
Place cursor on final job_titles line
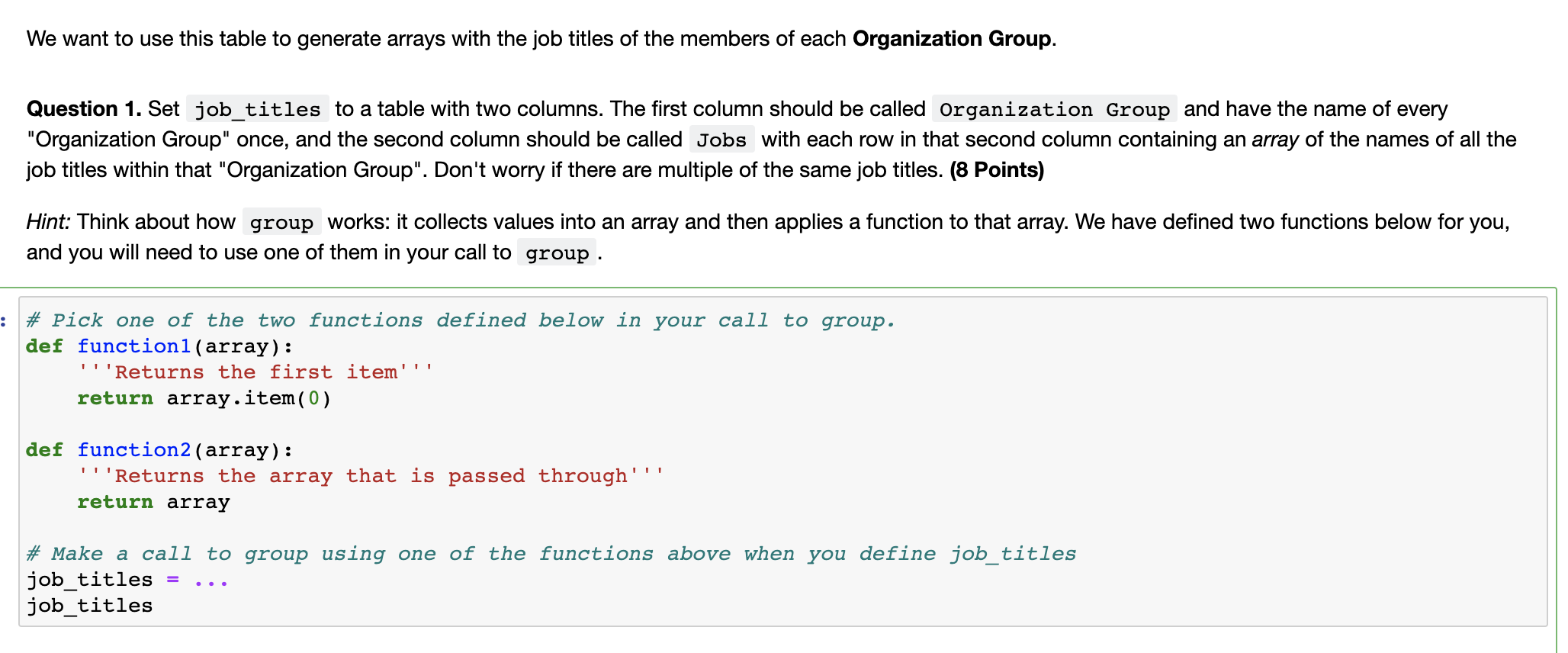(x=89, y=606)
